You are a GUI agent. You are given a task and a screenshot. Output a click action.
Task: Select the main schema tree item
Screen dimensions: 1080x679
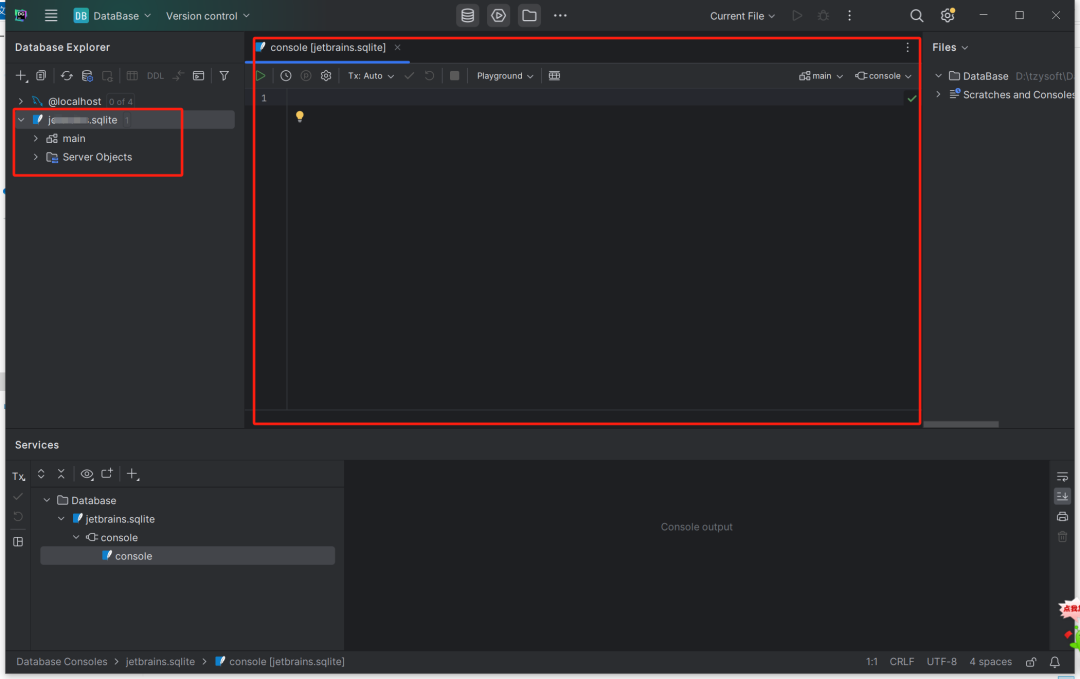click(x=74, y=138)
